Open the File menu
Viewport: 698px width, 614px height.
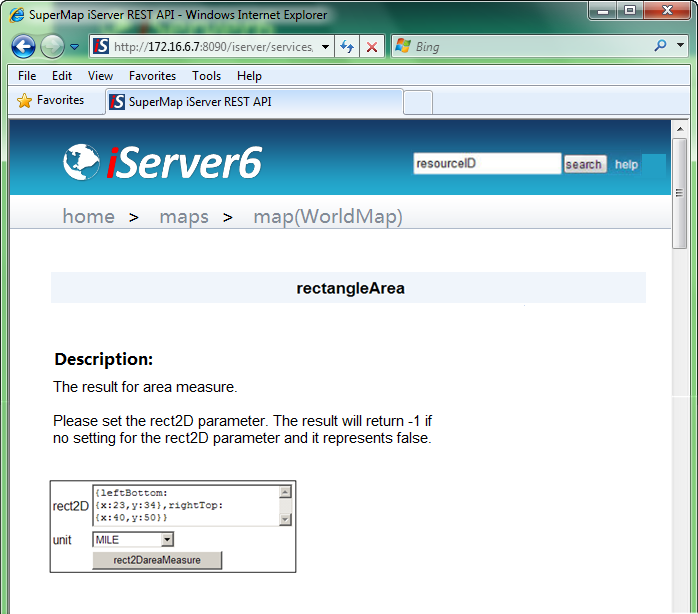pyautogui.click(x=27, y=76)
